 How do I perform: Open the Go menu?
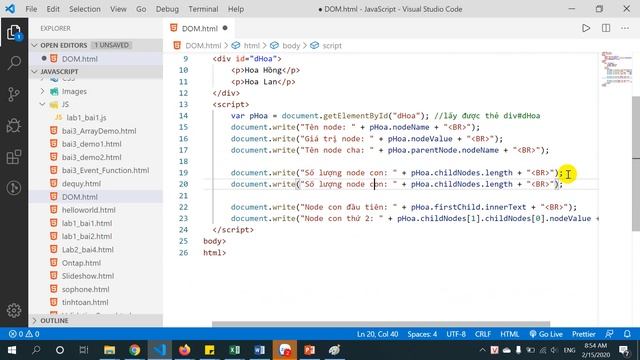(141, 9)
